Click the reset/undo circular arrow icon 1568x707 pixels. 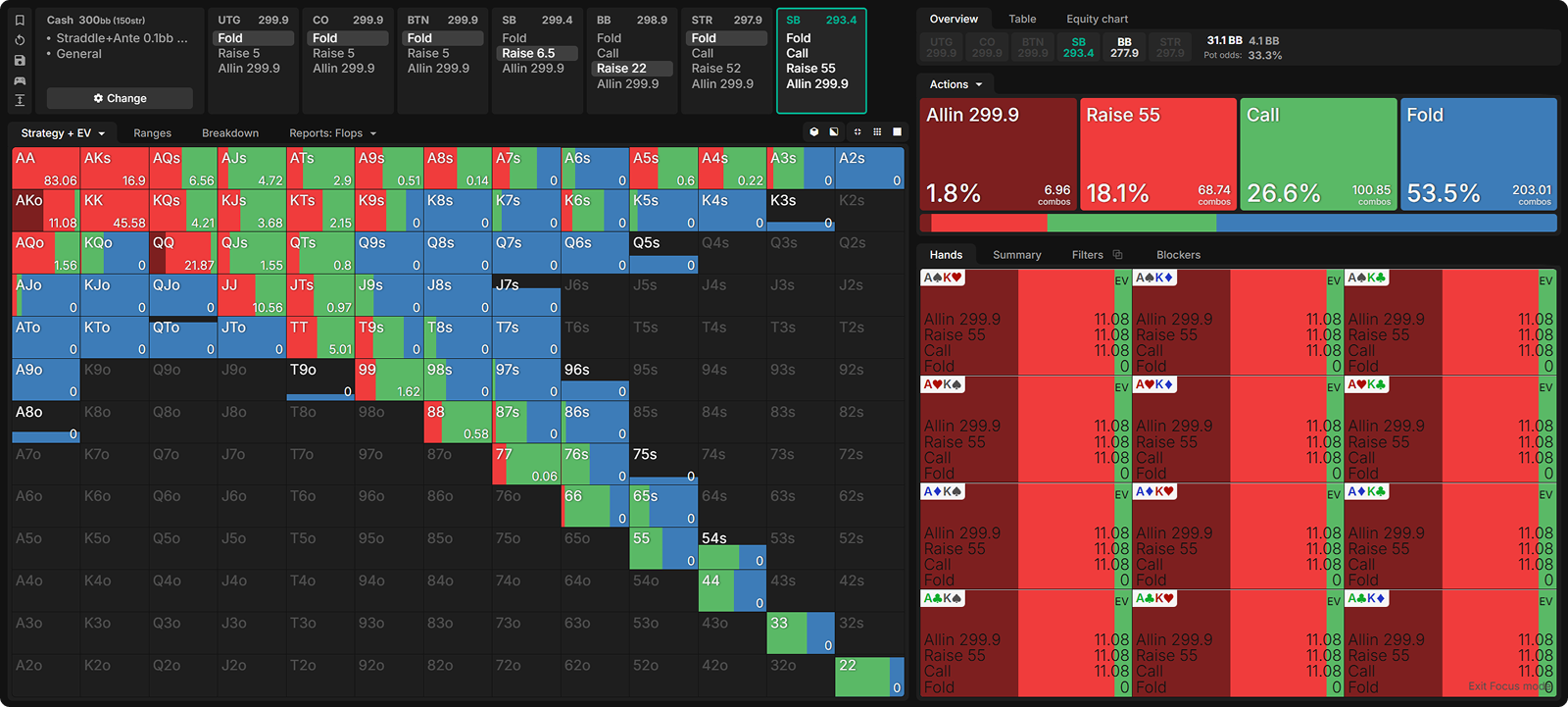(20, 40)
